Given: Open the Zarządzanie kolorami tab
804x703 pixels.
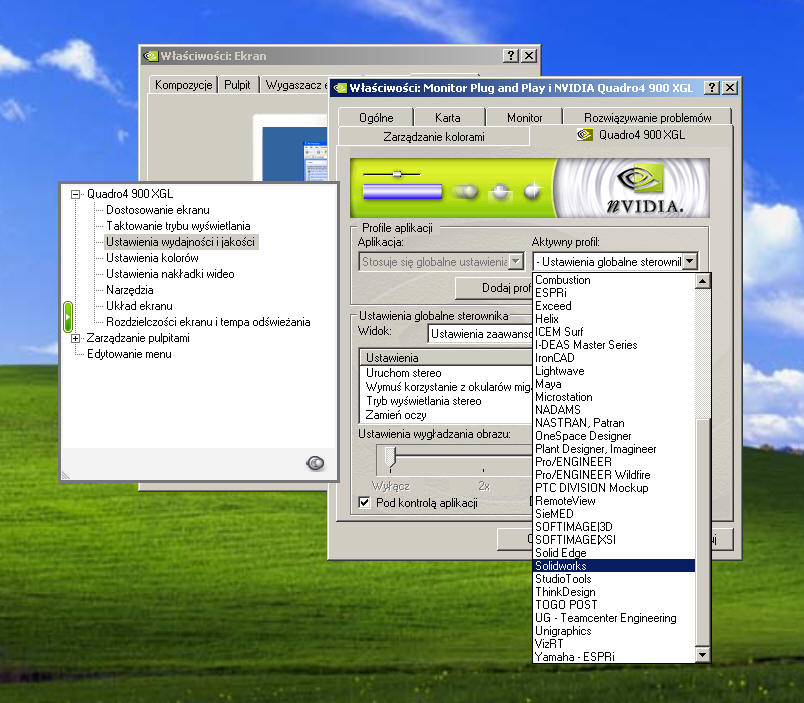Looking at the screenshot, I should coord(434,136).
